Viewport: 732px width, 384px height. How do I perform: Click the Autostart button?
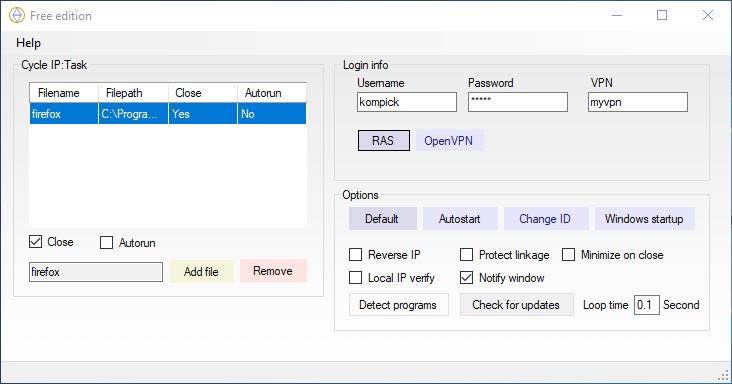coord(460,219)
